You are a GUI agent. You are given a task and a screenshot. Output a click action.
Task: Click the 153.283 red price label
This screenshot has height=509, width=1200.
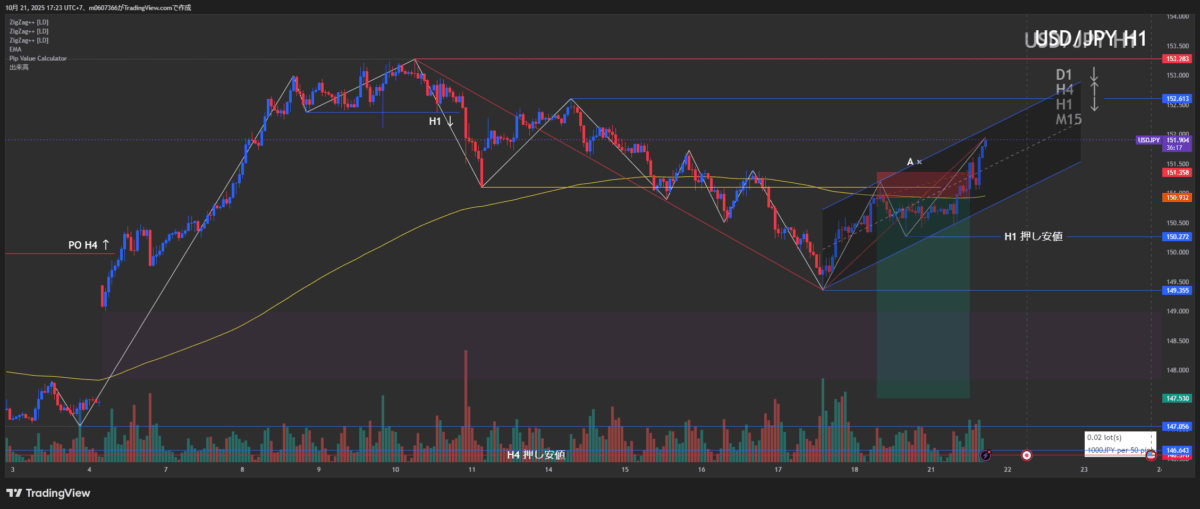[1176, 59]
